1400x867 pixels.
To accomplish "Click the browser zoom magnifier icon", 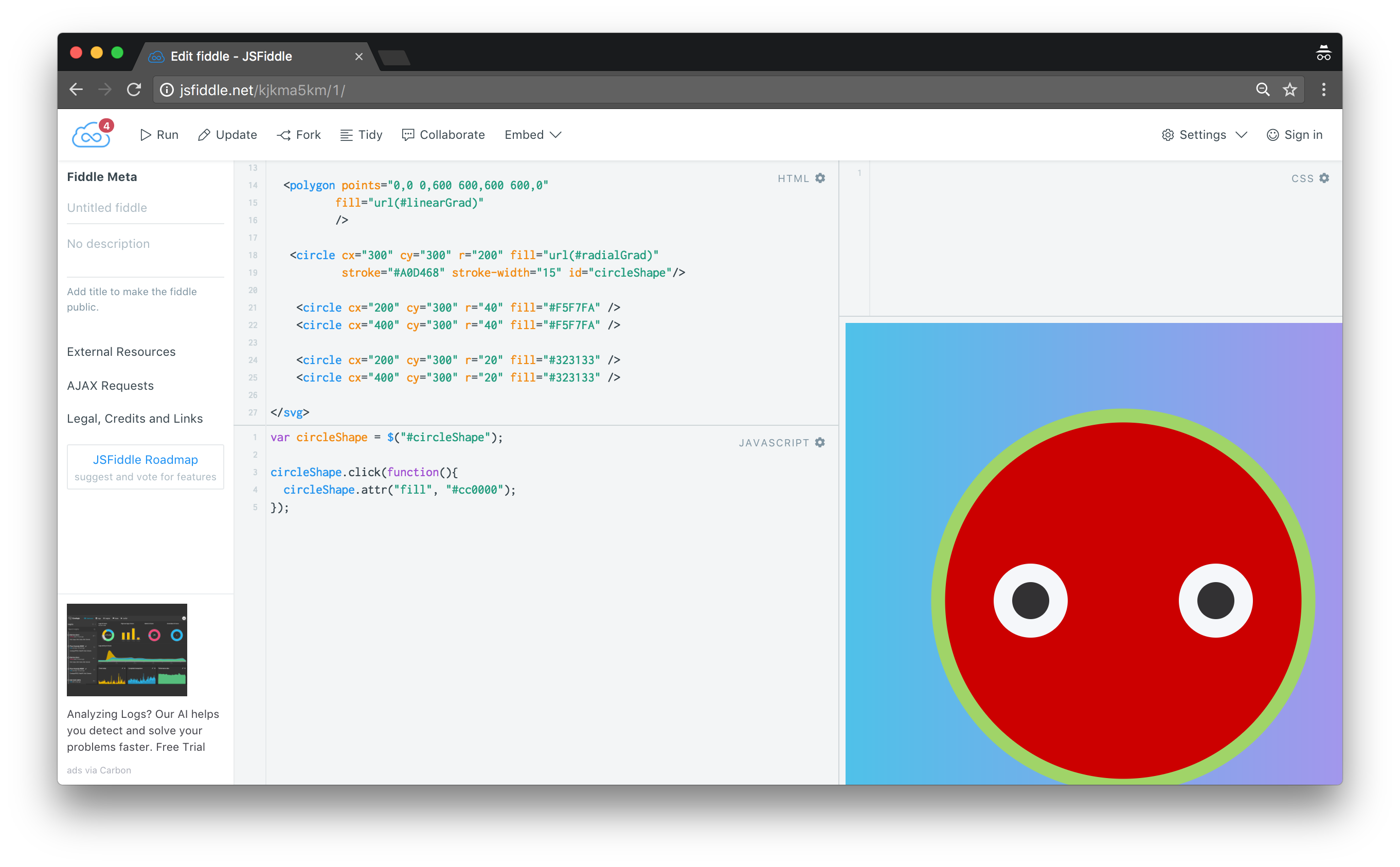I will pyautogui.click(x=1262, y=90).
